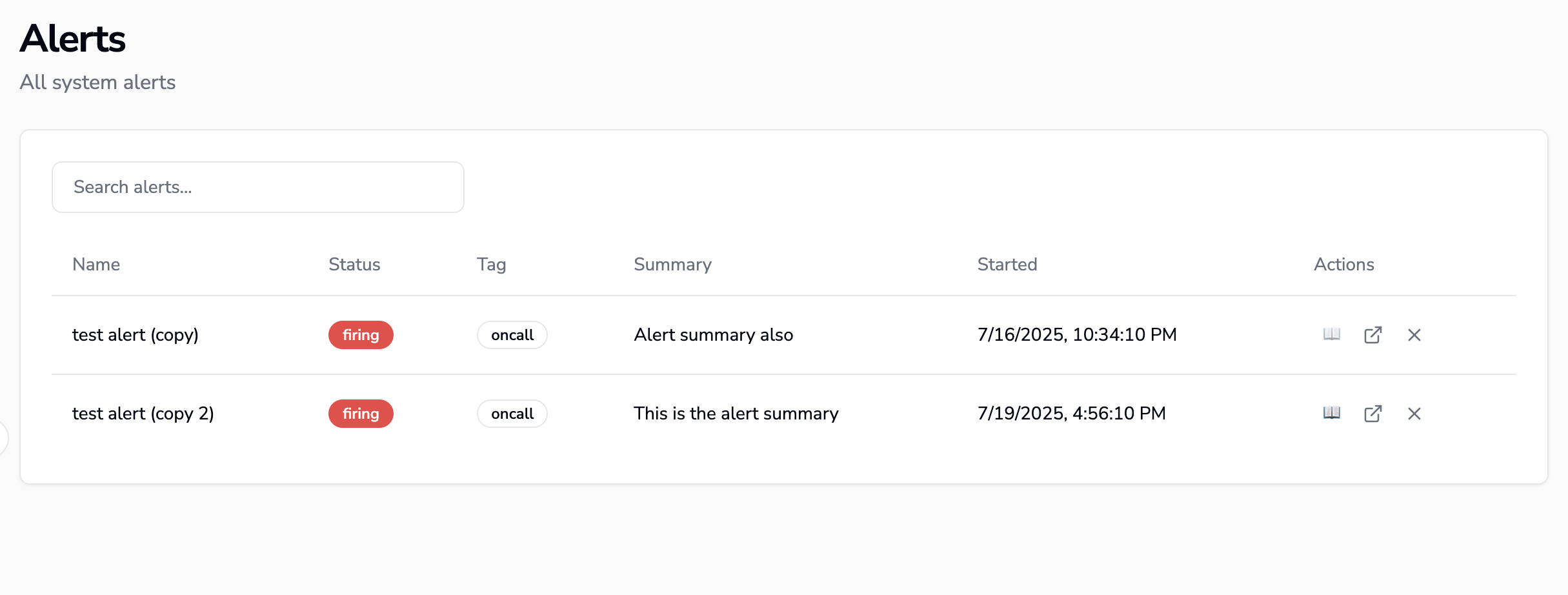Screen dimensions: 1568x595
Task: Open runbook for test alert (copy)
Action: point(1331,334)
